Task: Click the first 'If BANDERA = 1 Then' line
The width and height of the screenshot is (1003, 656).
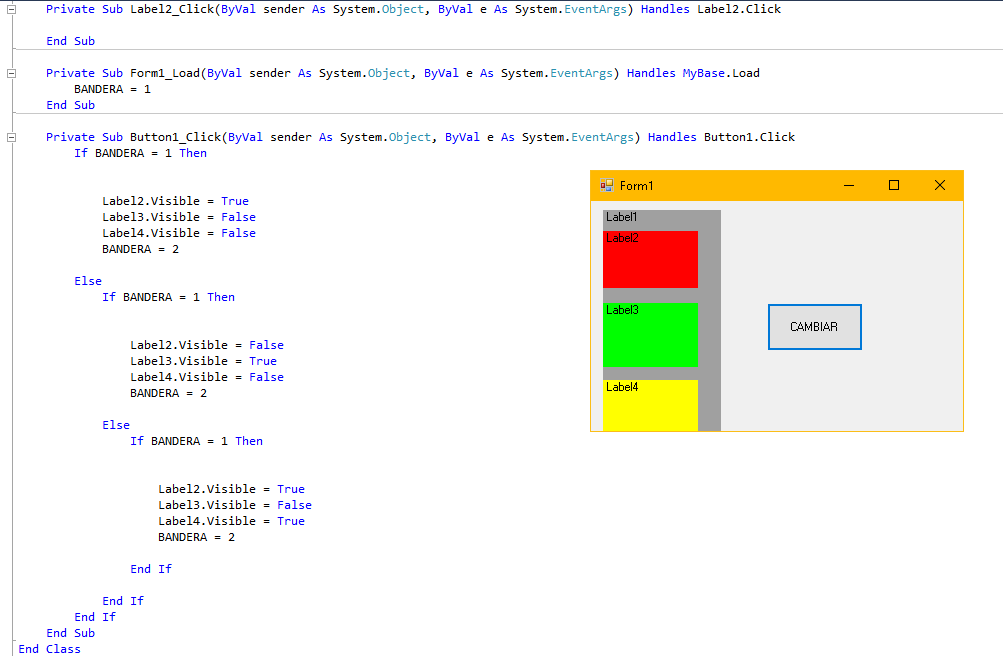Action: tap(141, 153)
